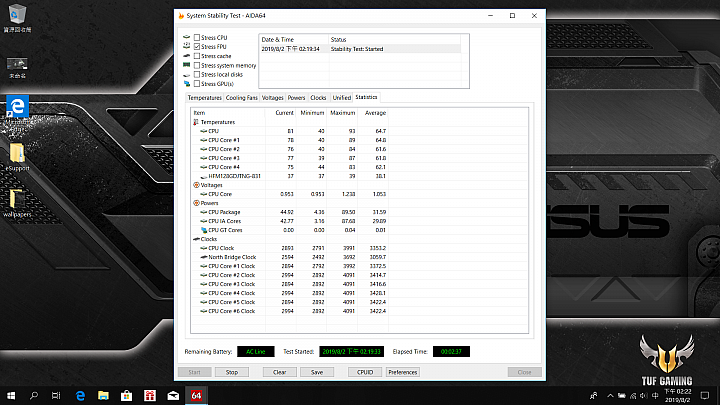Click the Stress CPU chip icon
Image resolution: width=720 pixels, height=405 pixels.
[x=186, y=37]
